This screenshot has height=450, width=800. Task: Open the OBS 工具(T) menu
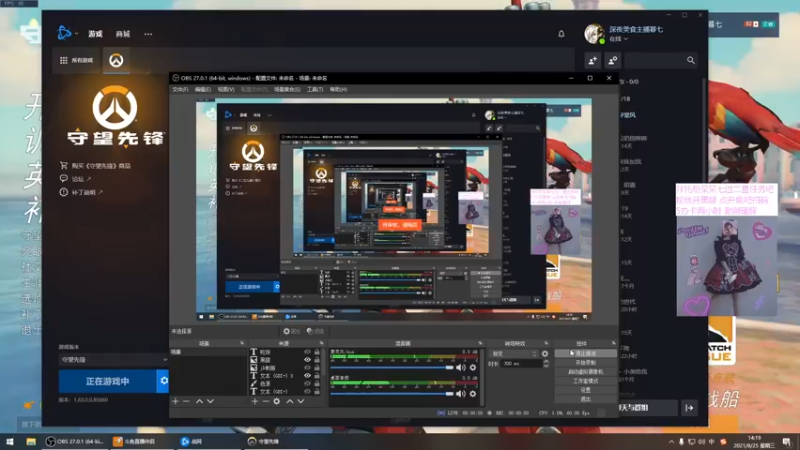pos(315,89)
